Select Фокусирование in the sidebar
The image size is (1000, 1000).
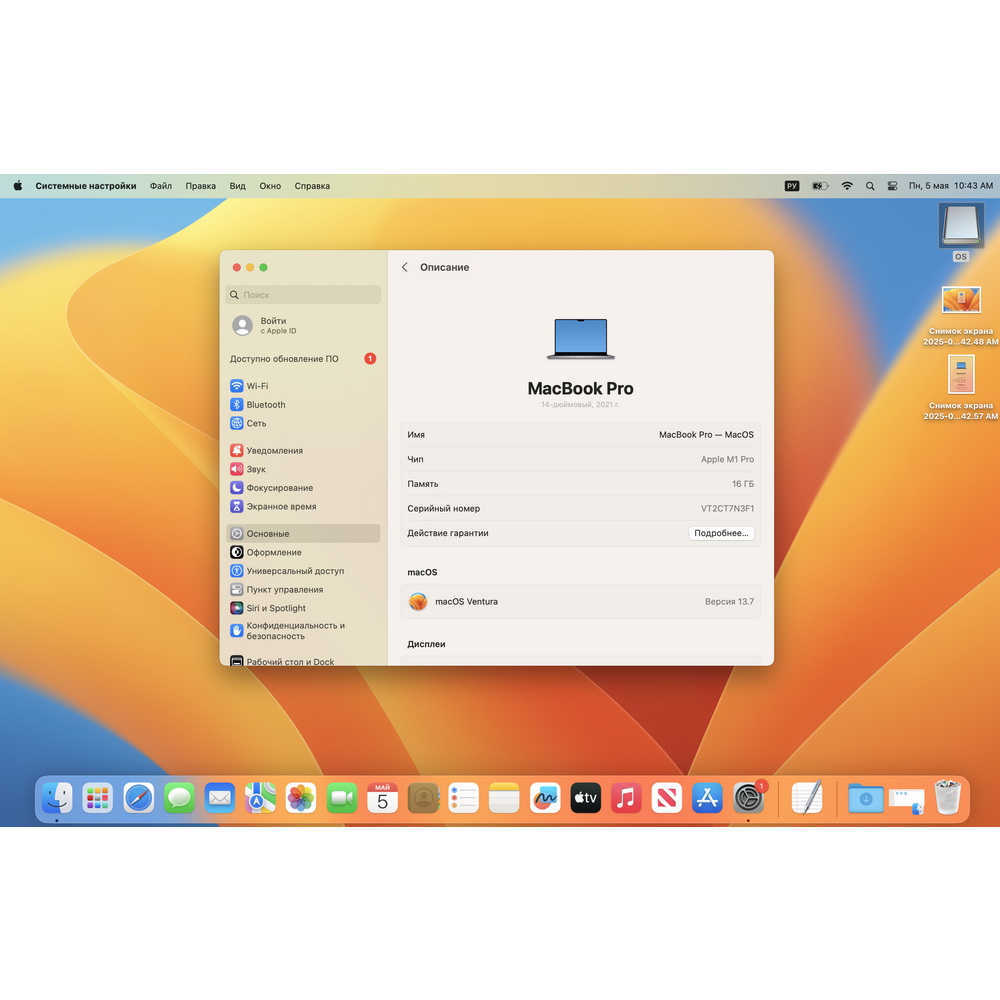(303, 487)
